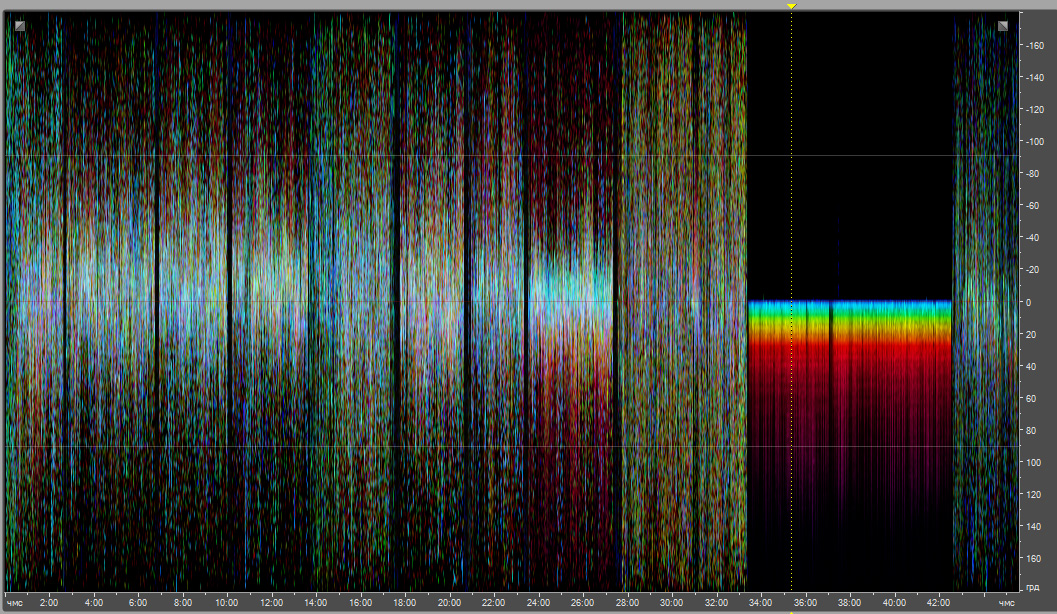Click the -100 value on phase scale
The width and height of the screenshot is (1057, 614).
click(1034, 142)
